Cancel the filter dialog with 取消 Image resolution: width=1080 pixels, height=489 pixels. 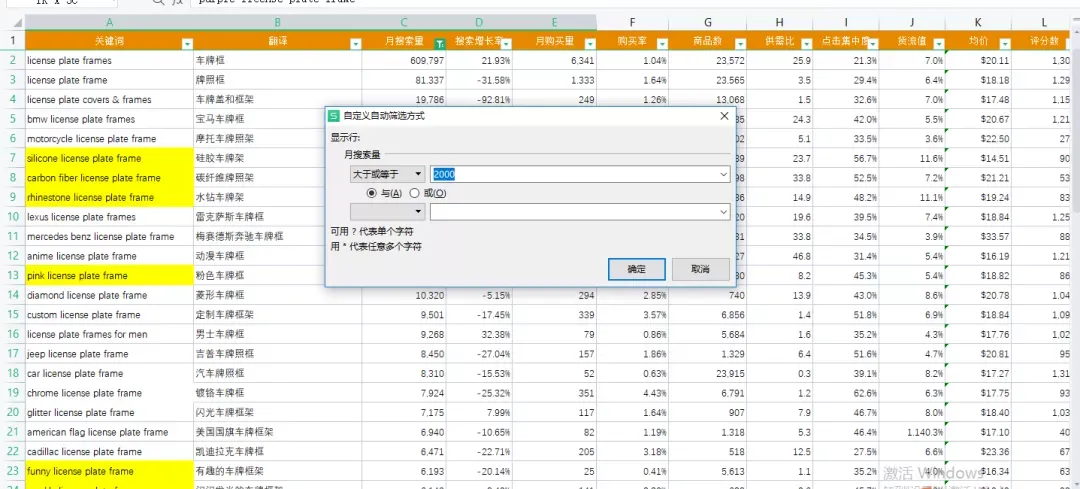[x=700, y=269]
